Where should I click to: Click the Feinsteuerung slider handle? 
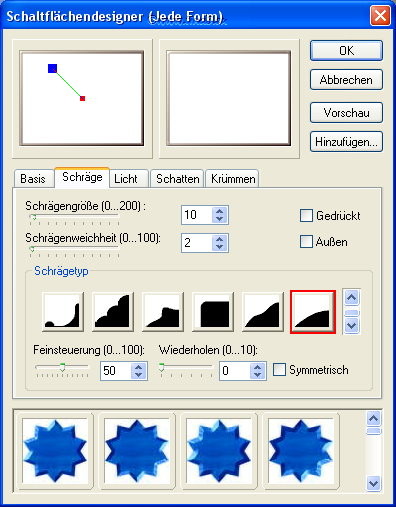click(62, 367)
